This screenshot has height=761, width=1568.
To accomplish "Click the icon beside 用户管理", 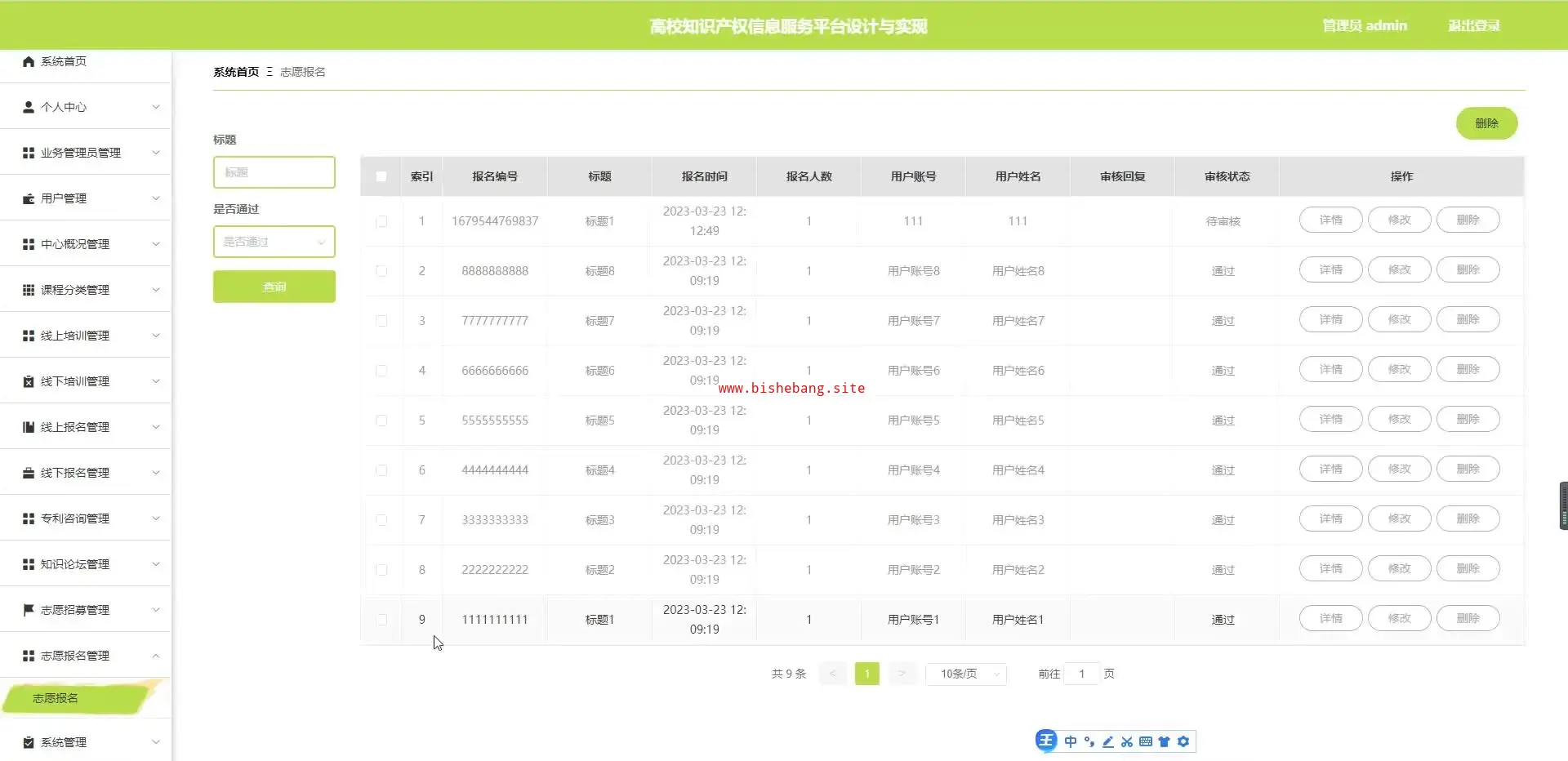I will pos(29,198).
